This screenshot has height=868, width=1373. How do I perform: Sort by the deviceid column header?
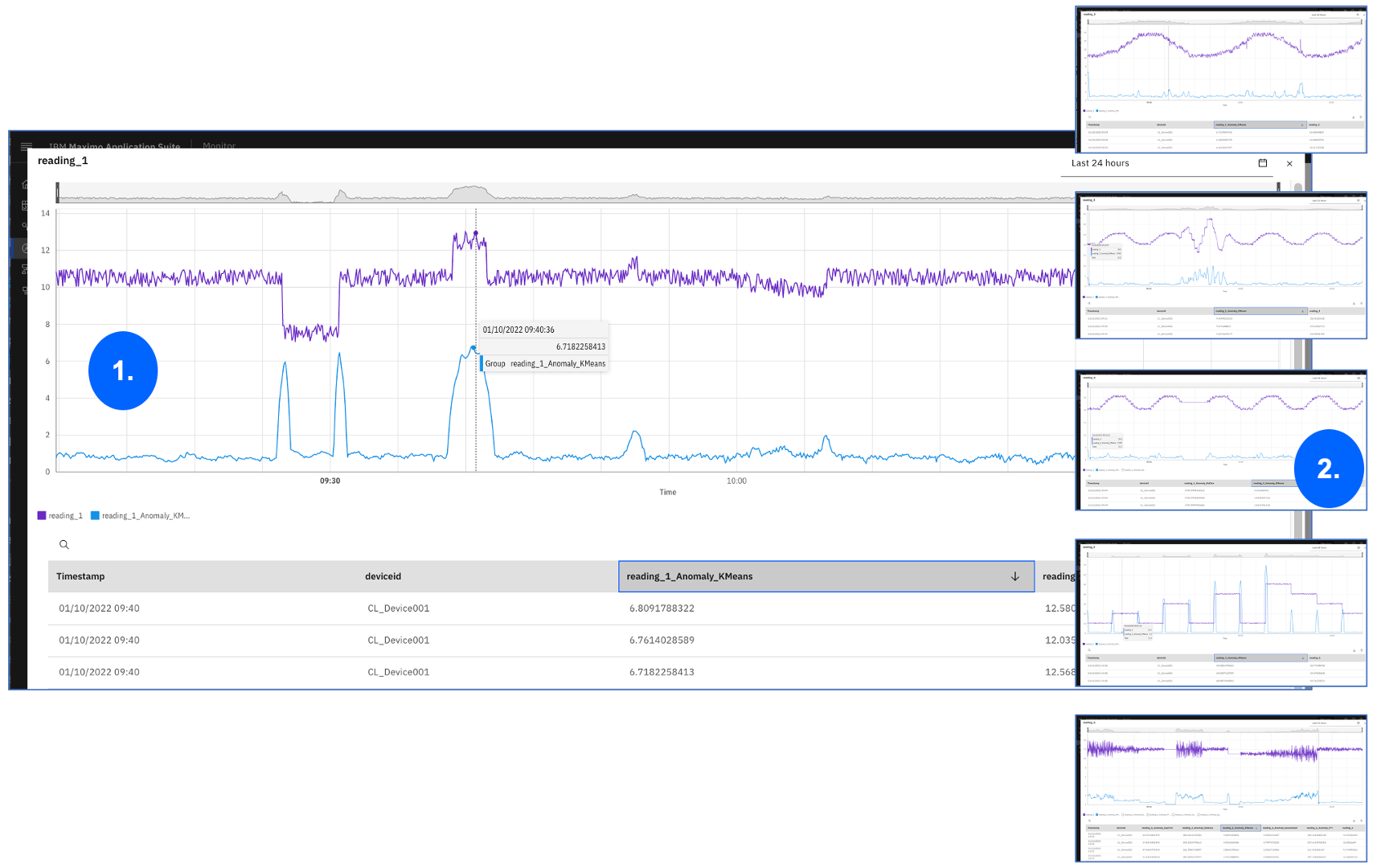click(383, 576)
